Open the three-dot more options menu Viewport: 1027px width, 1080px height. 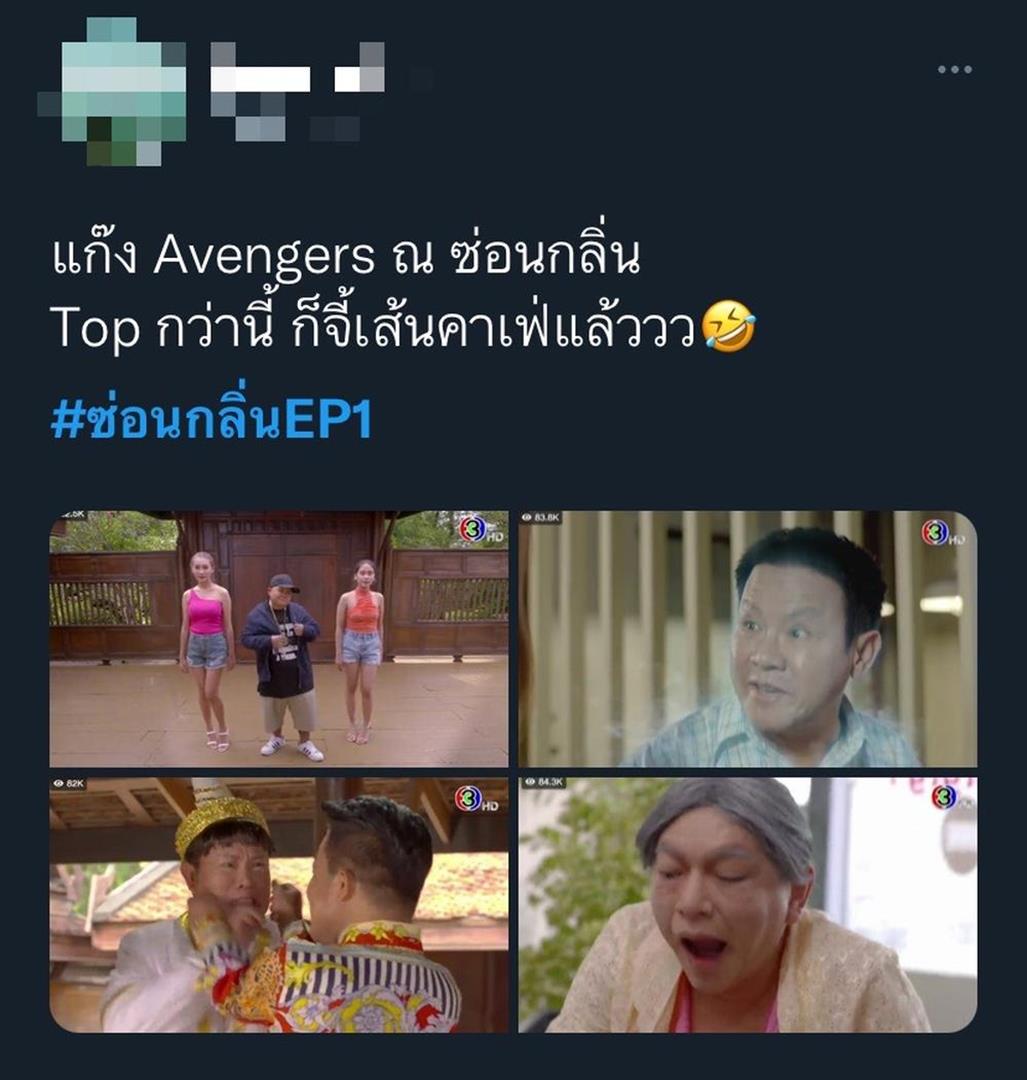[x=955, y=70]
